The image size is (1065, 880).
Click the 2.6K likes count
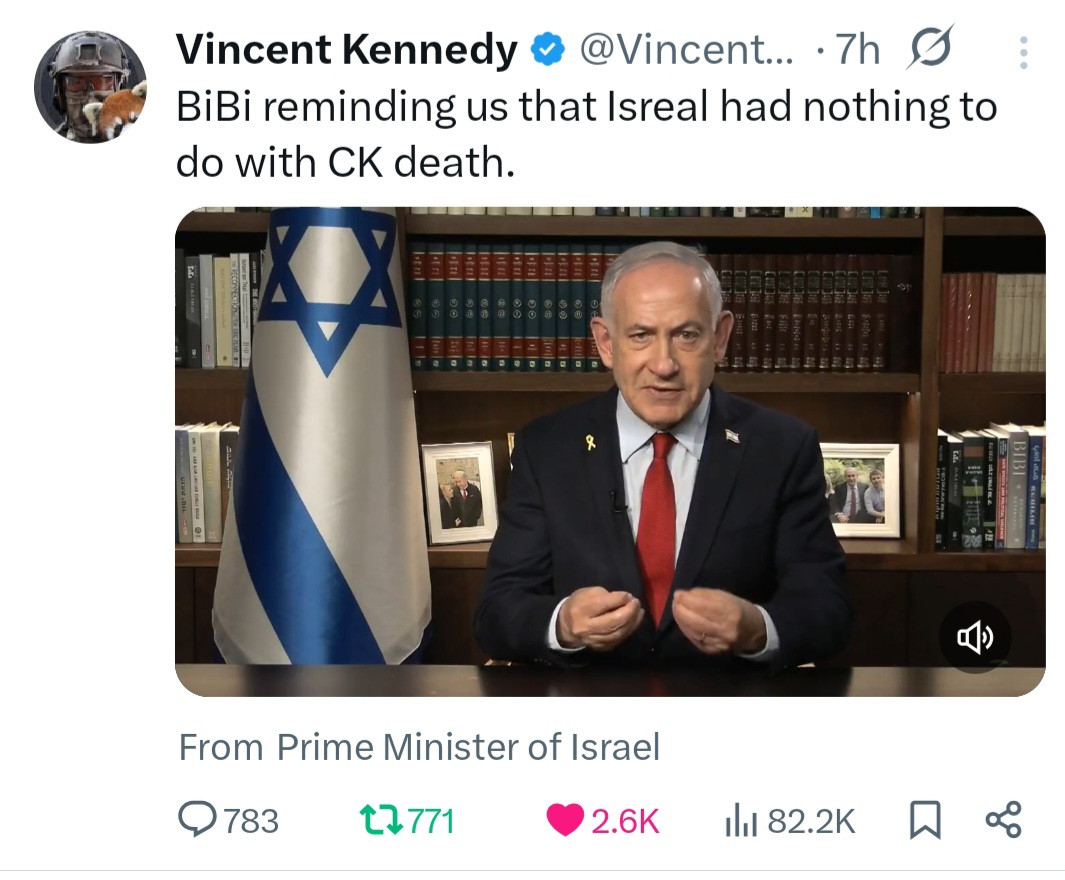click(x=625, y=821)
